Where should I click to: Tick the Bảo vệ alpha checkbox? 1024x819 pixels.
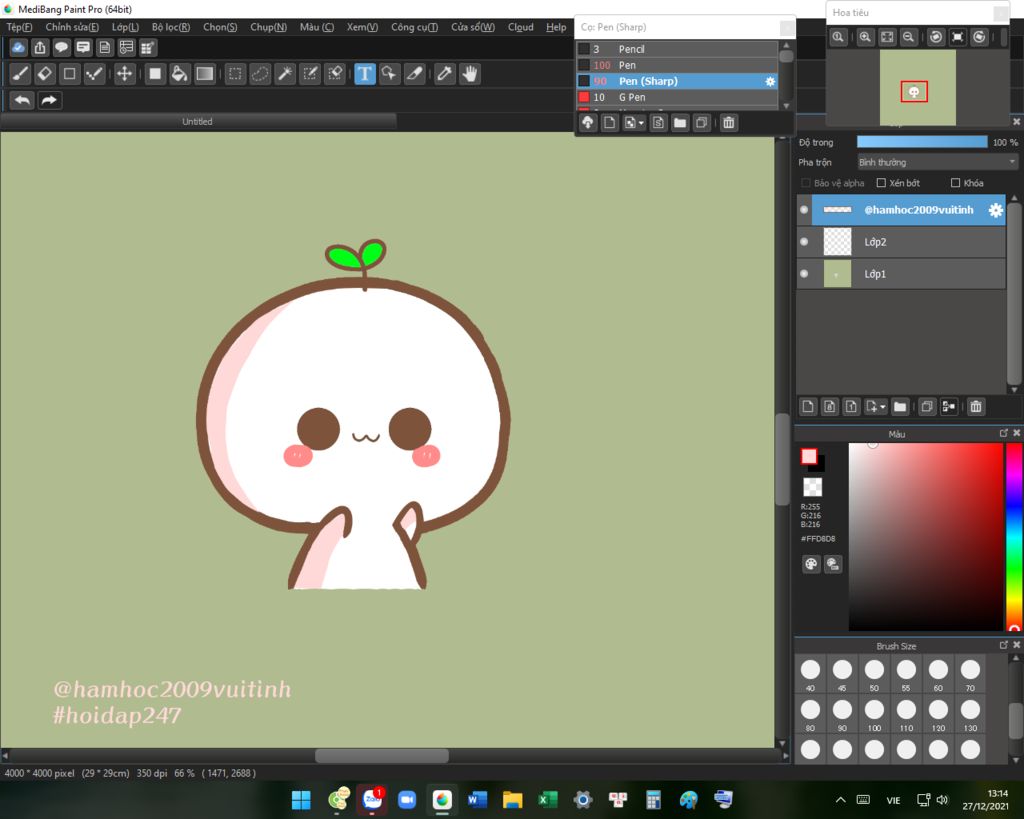point(806,183)
